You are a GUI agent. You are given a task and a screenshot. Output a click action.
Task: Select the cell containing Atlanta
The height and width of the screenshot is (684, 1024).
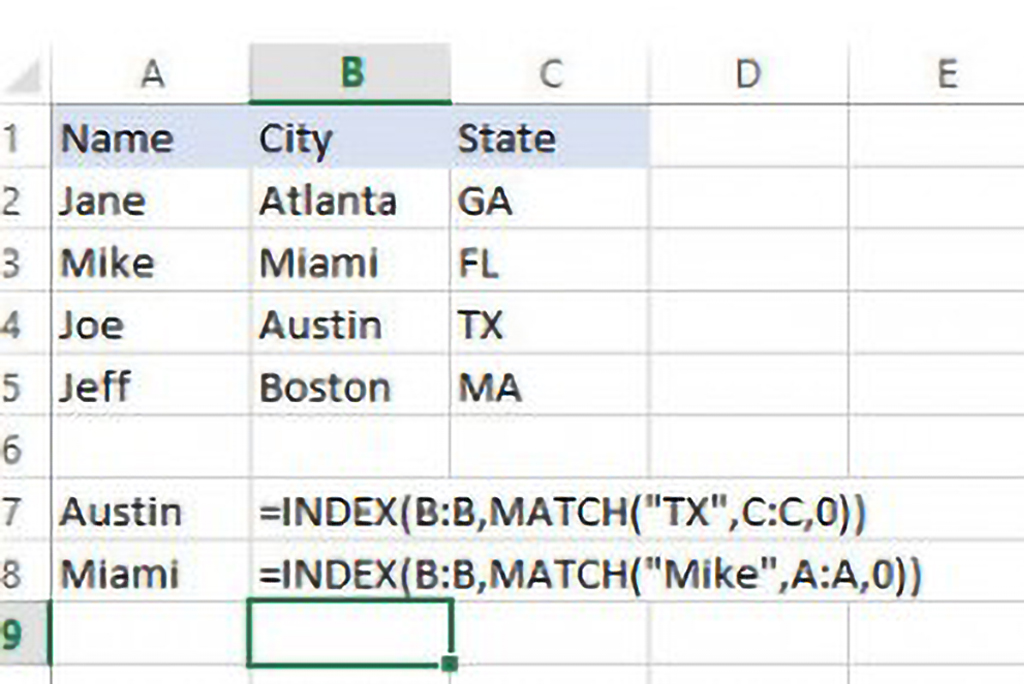pyautogui.click(x=348, y=202)
